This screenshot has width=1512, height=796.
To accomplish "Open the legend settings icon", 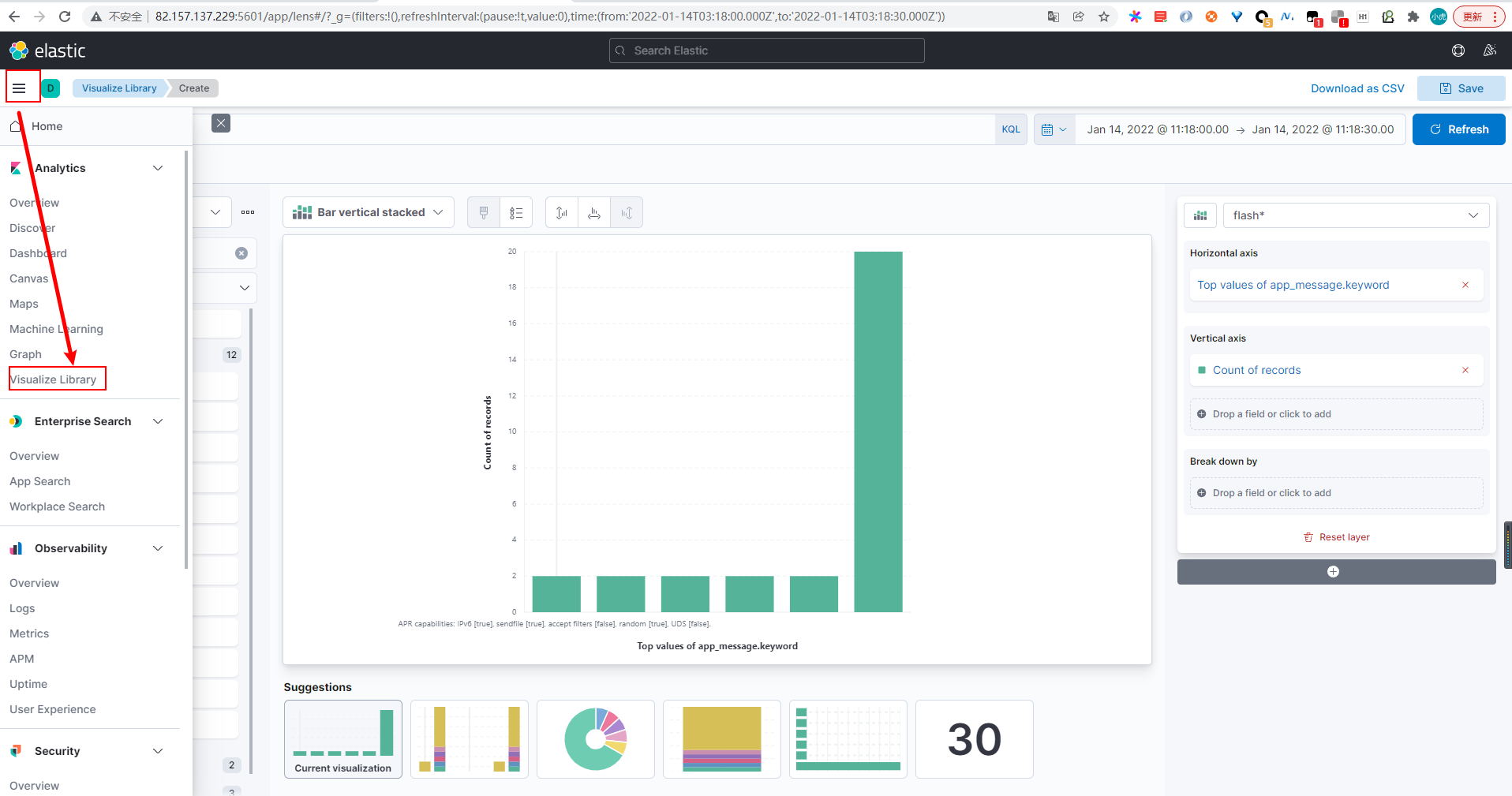I will click(x=516, y=212).
